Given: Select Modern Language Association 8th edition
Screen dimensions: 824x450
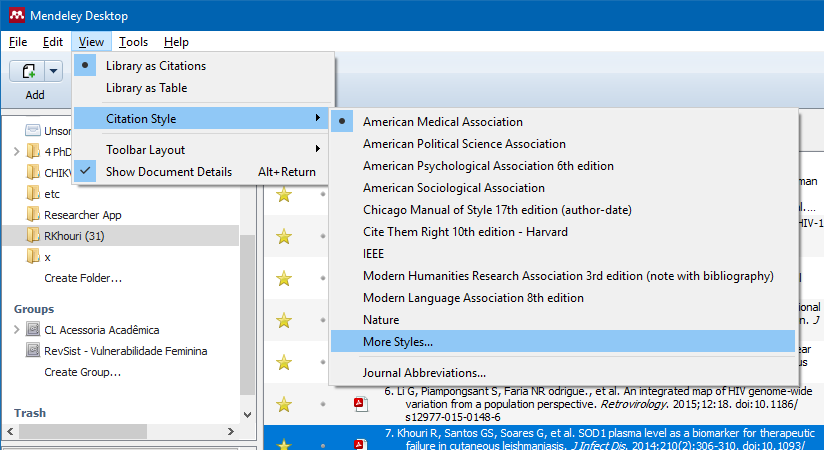Looking at the screenshot, I should pyautogui.click(x=563, y=298).
